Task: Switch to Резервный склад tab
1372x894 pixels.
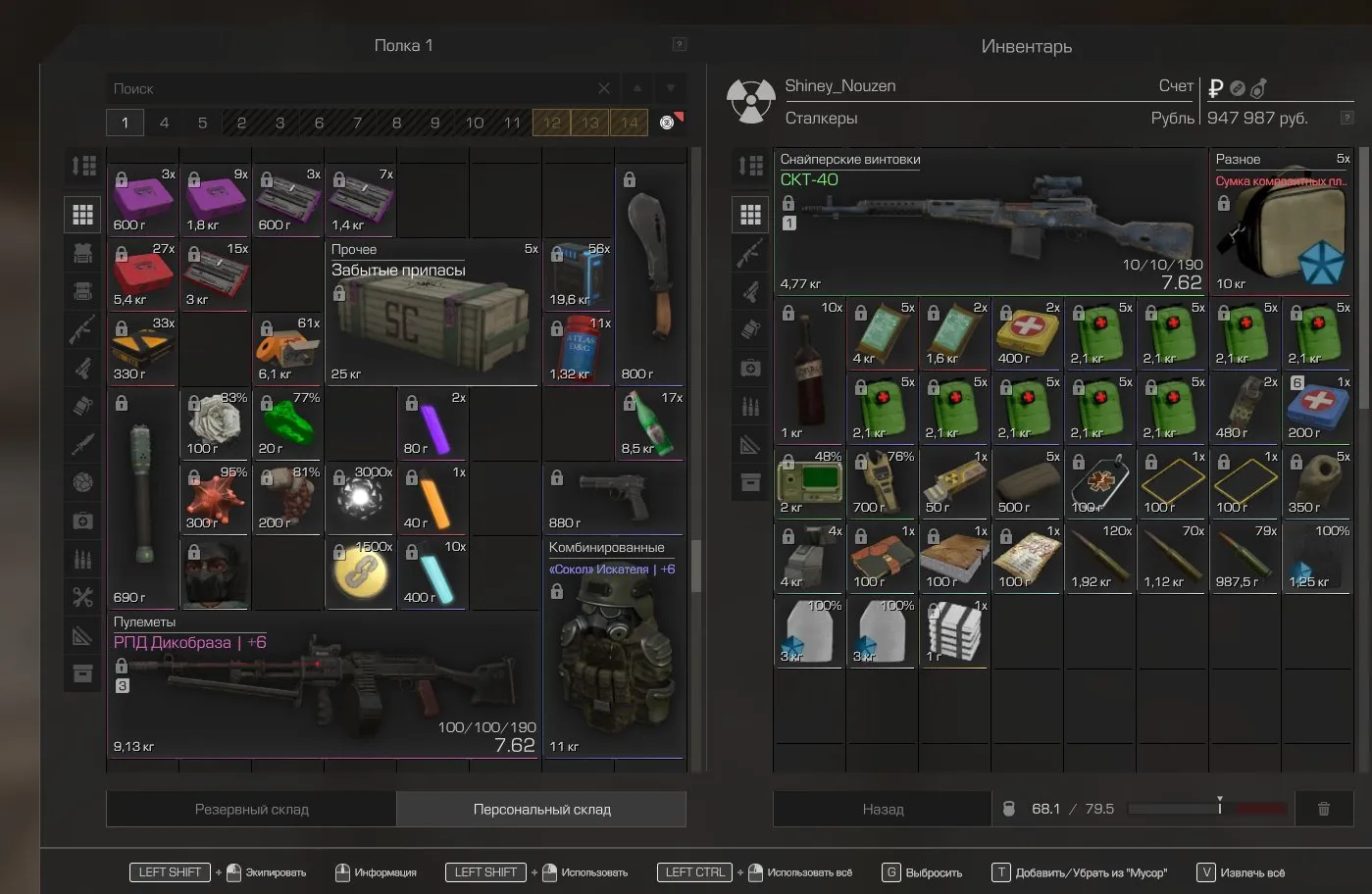Action: pos(252,810)
